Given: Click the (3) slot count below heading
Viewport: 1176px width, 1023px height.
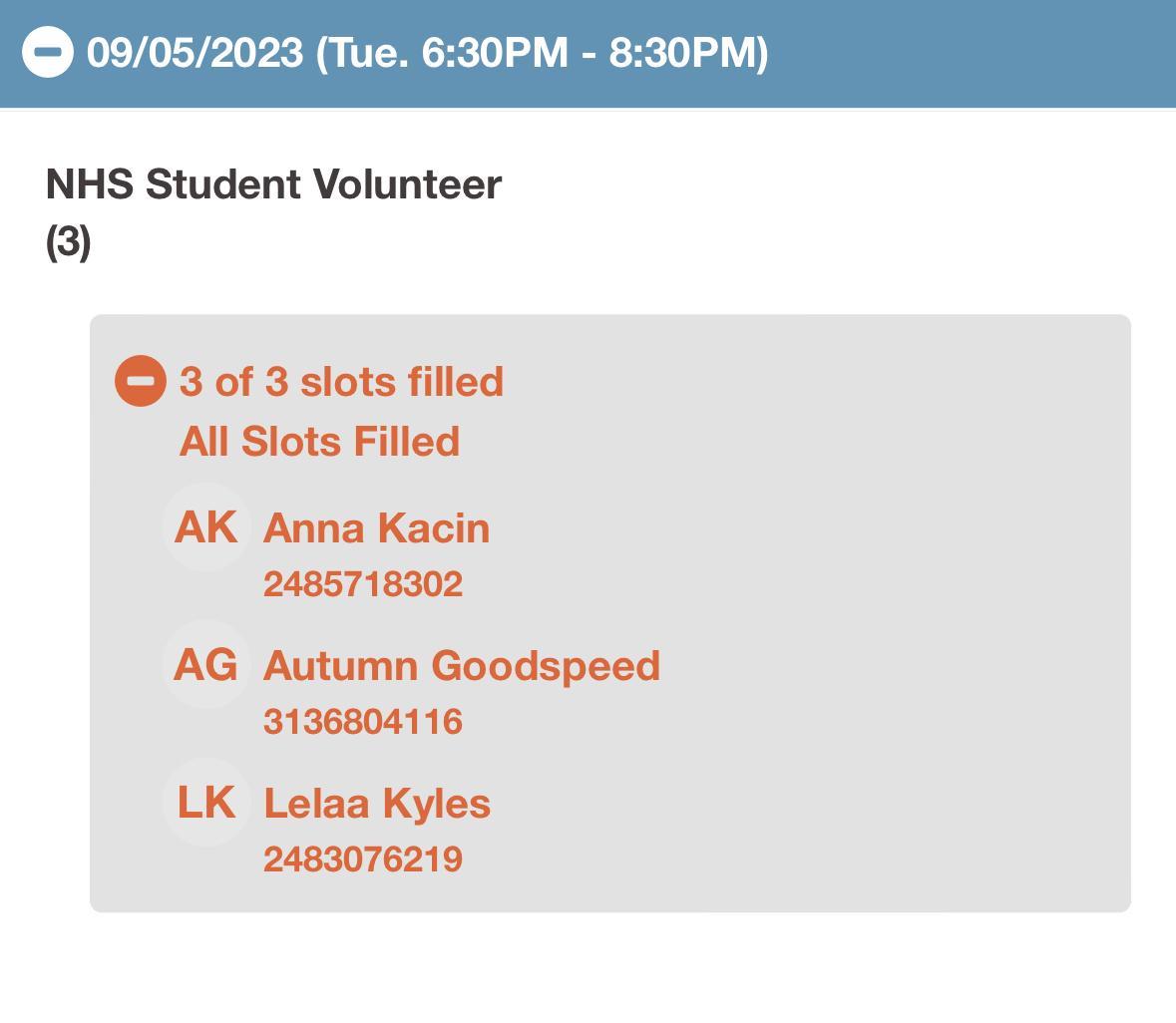Looking at the screenshot, I should pos(68,242).
